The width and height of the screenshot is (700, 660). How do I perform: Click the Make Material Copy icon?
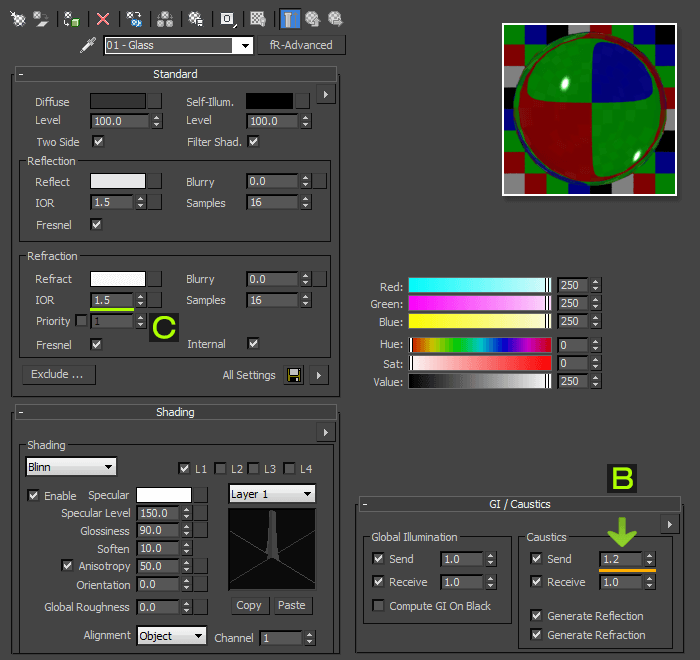coord(134,19)
